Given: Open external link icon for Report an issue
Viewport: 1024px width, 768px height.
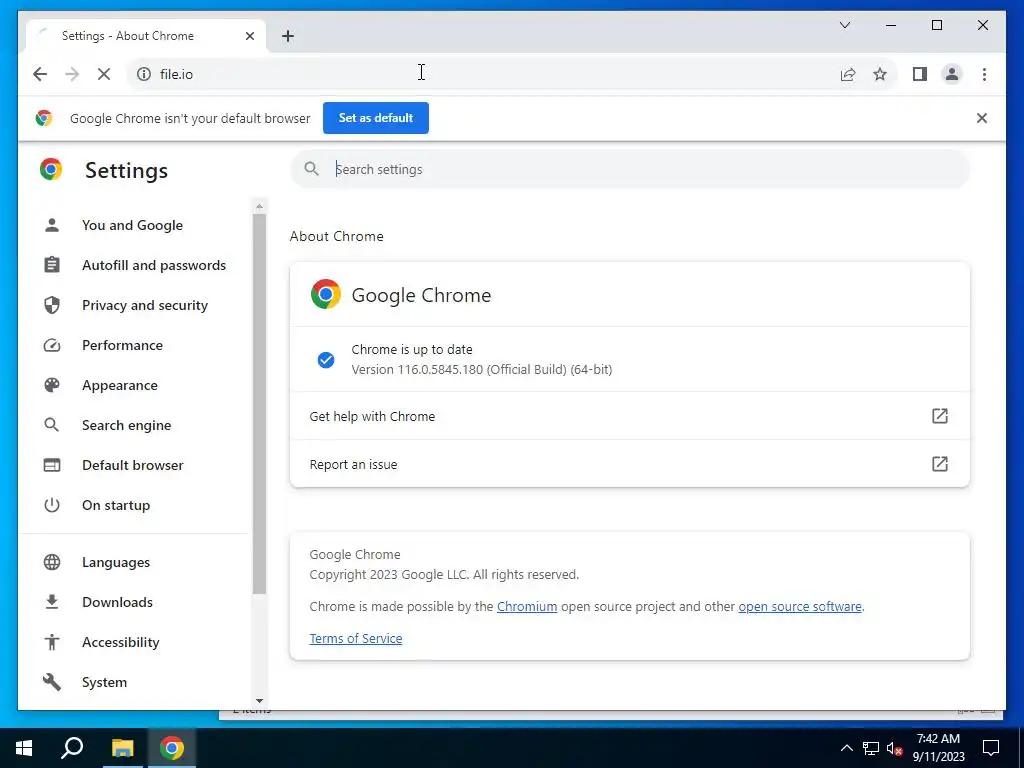Looking at the screenshot, I should [x=939, y=464].
